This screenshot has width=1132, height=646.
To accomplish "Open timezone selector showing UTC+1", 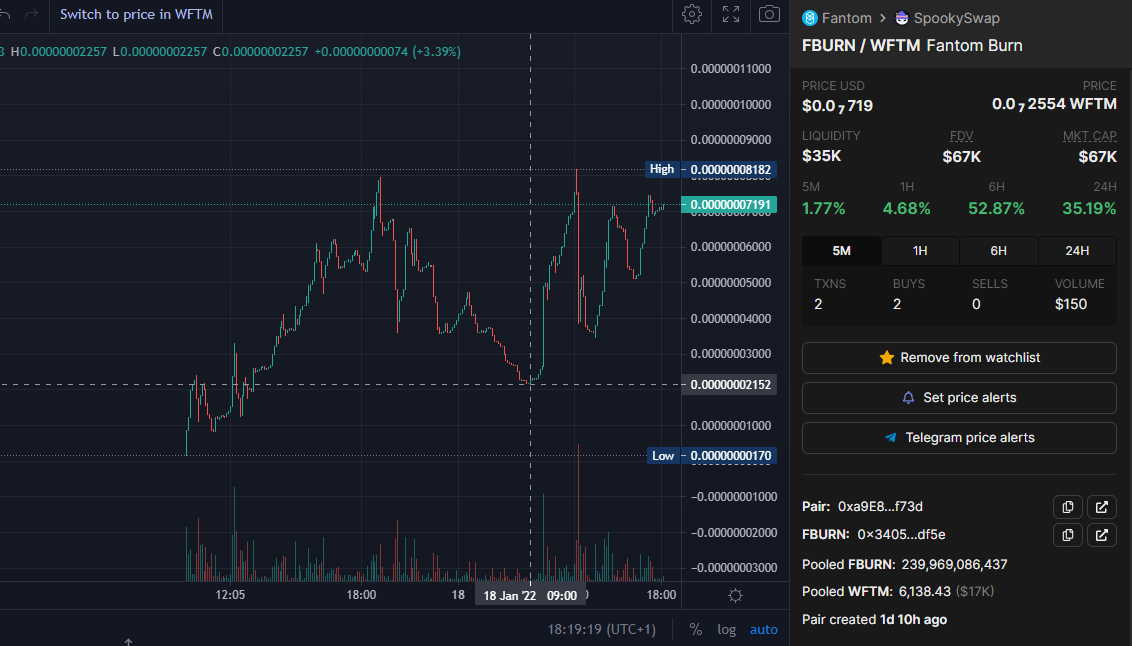I will pyautogui.click(x=601, y=629).
